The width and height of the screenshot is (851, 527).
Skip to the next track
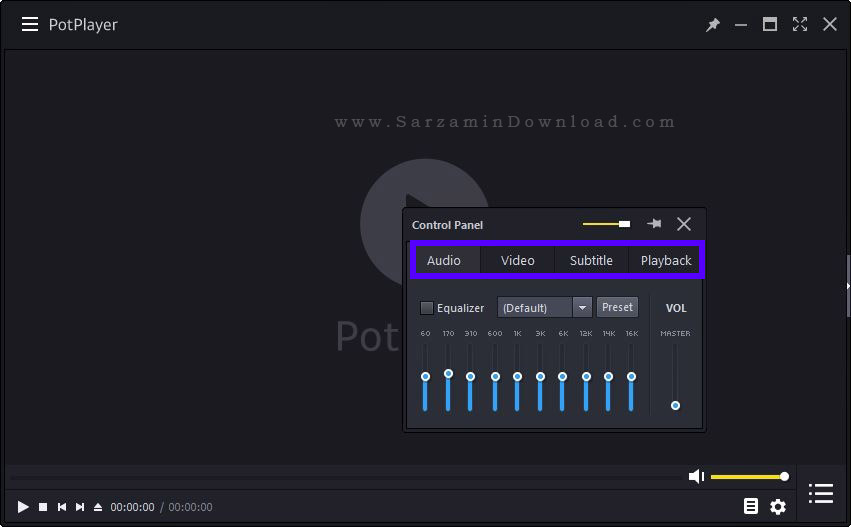coord(80,507)
